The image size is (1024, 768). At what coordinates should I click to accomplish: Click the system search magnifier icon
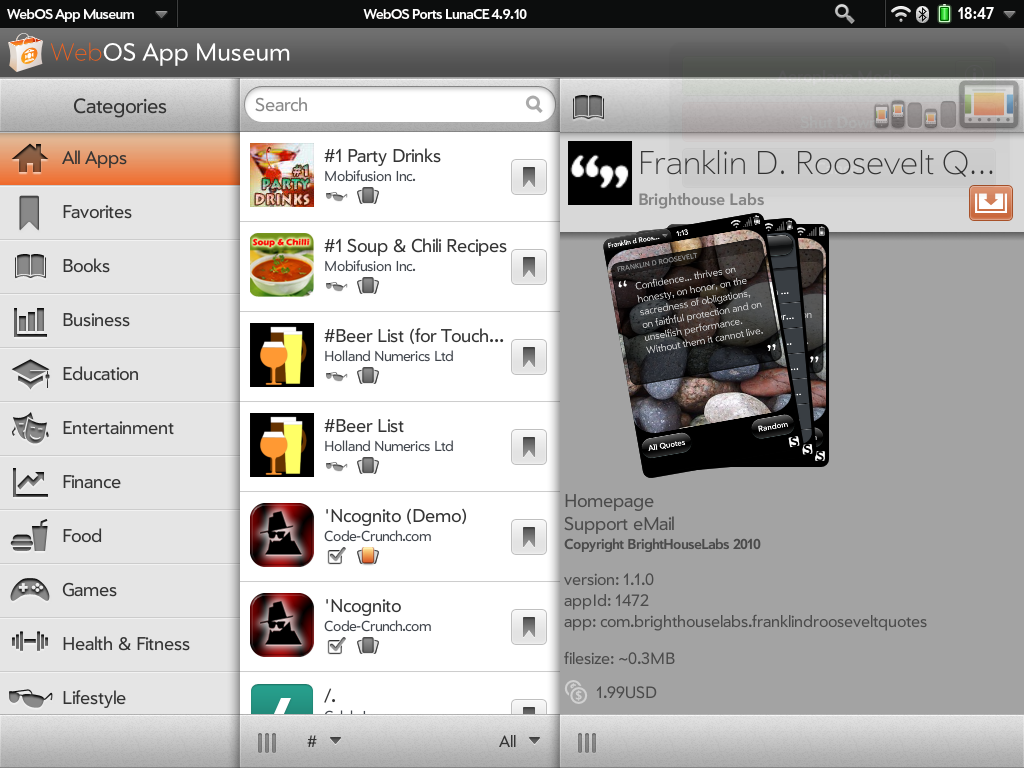click(845, 14)
